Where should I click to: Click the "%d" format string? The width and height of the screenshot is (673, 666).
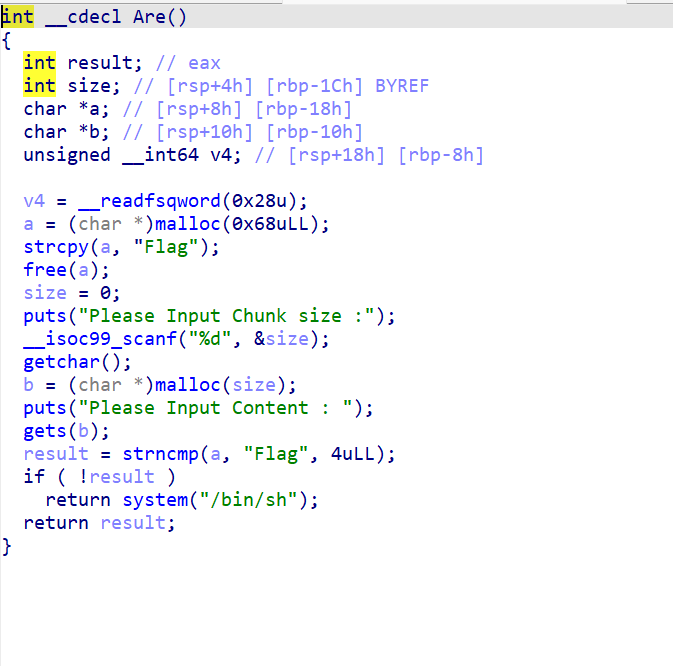coord(209,339)
